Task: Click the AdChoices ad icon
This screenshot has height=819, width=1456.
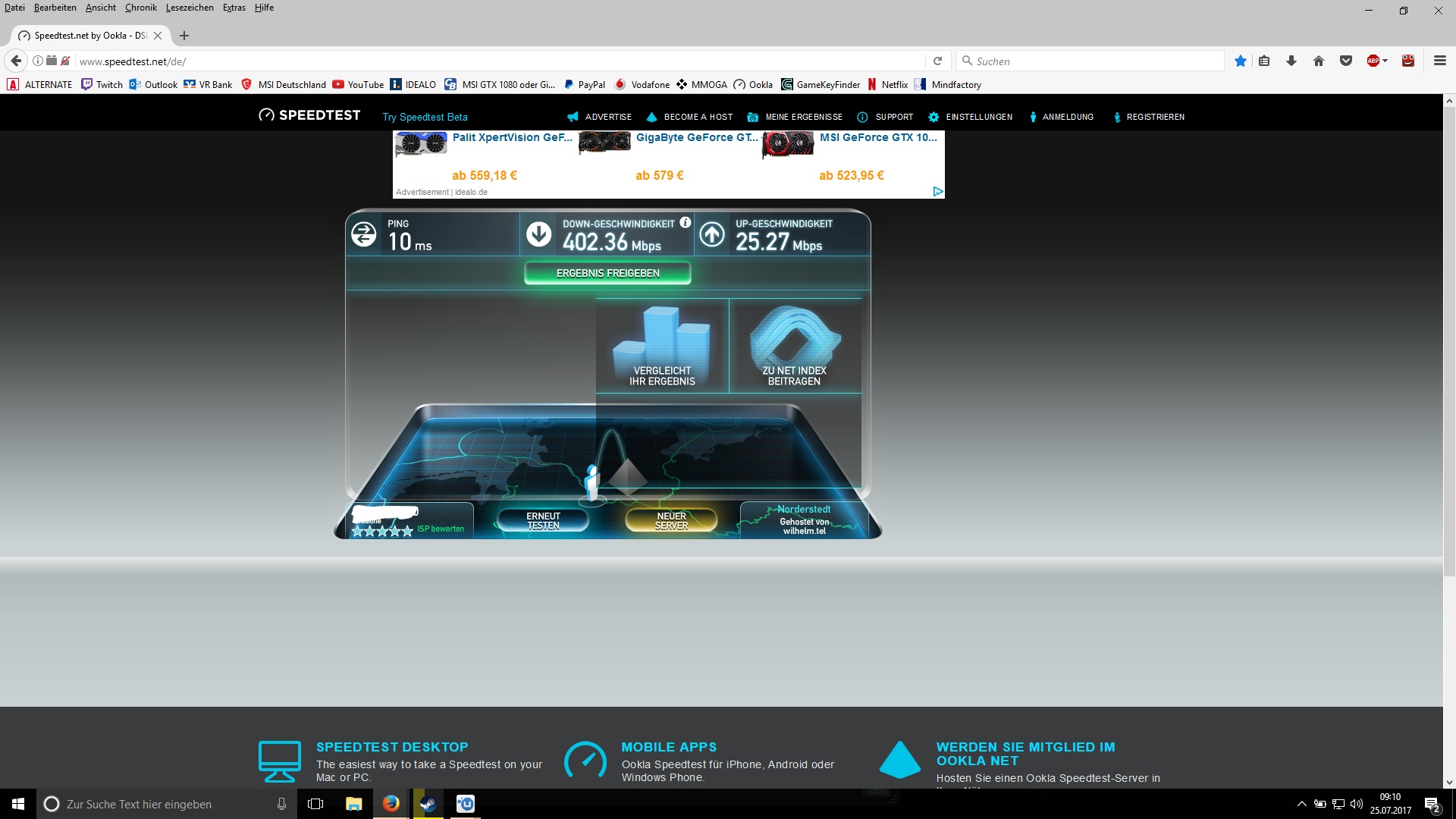Action: [x=938, y=192]
